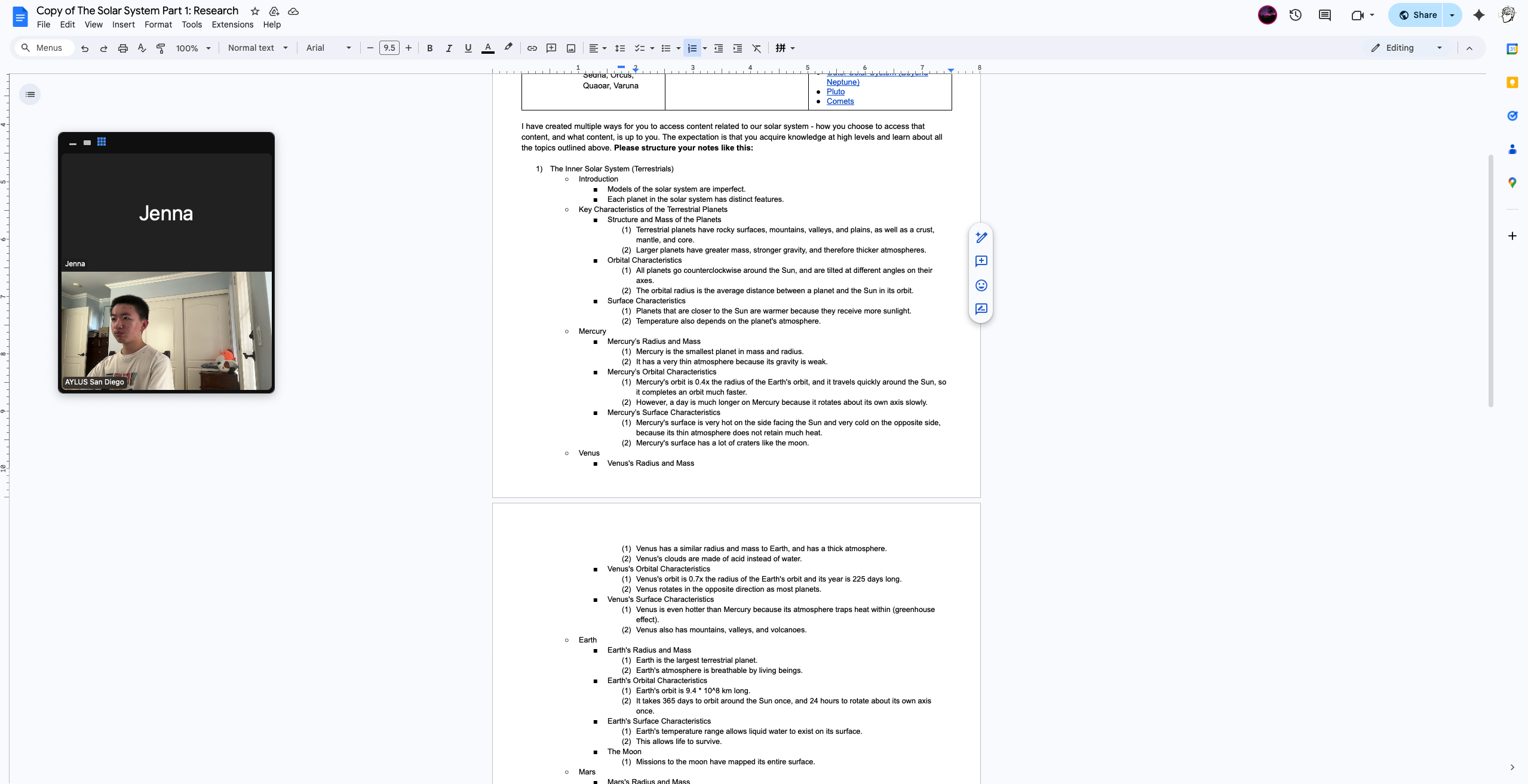Open the Gemini sparkle assistant

pos(1478,16)
